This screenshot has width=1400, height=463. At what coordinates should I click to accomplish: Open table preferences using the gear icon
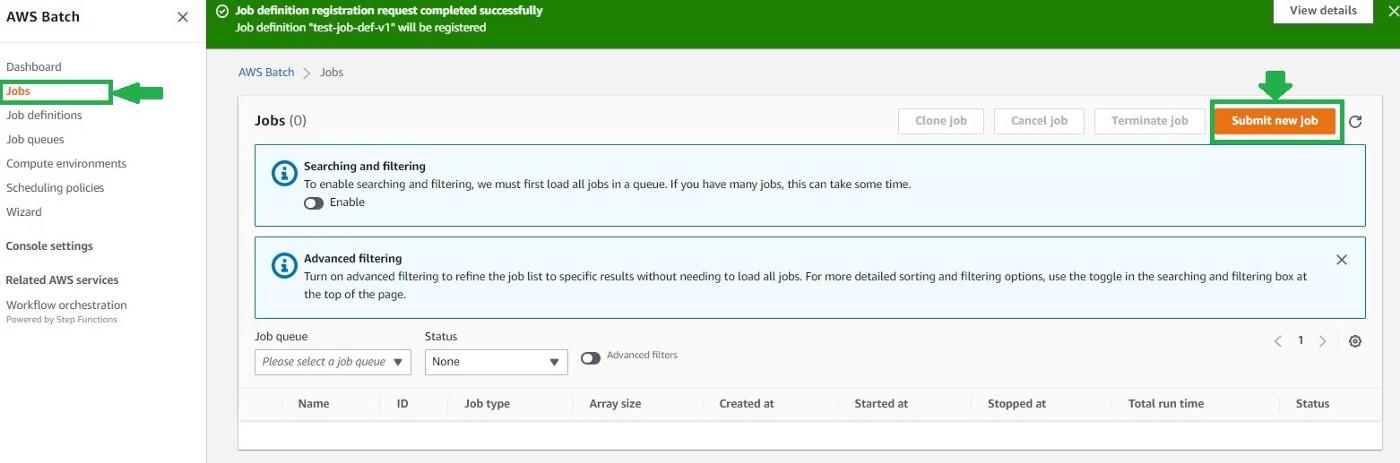pyautogui.click(x=1355, y=341)
